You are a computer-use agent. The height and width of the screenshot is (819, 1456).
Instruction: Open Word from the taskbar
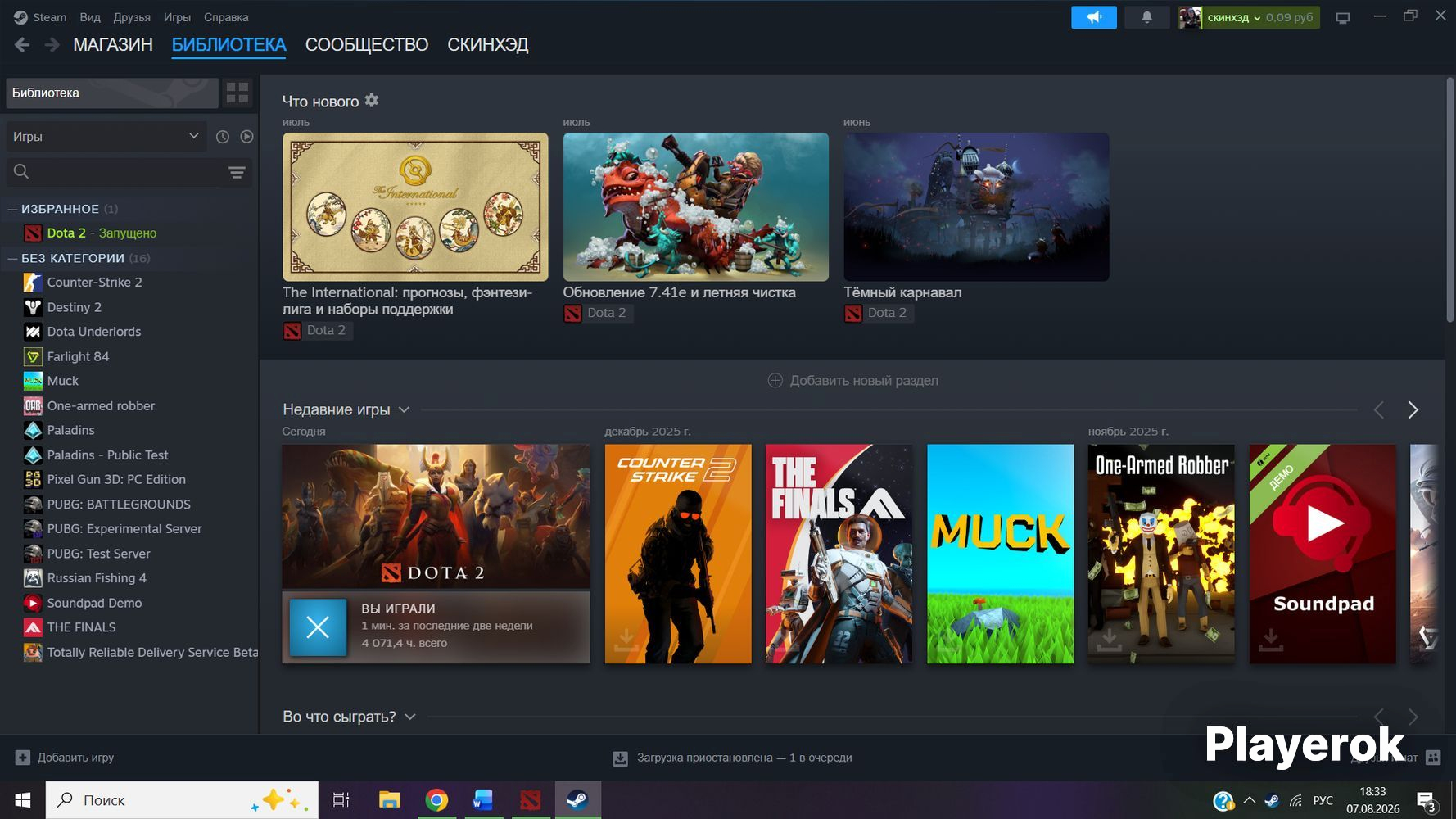tap(483, 800)
